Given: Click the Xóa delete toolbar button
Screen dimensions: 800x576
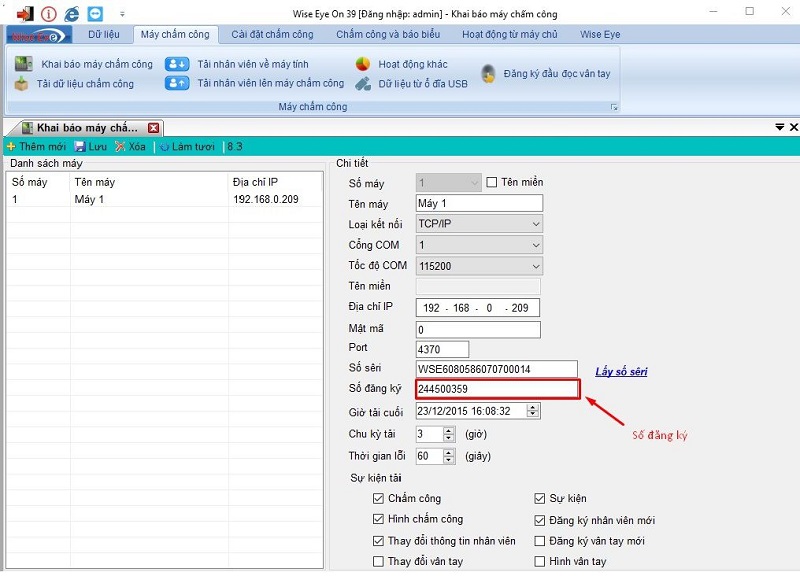Looking at the screenshot, I should 130,146.
